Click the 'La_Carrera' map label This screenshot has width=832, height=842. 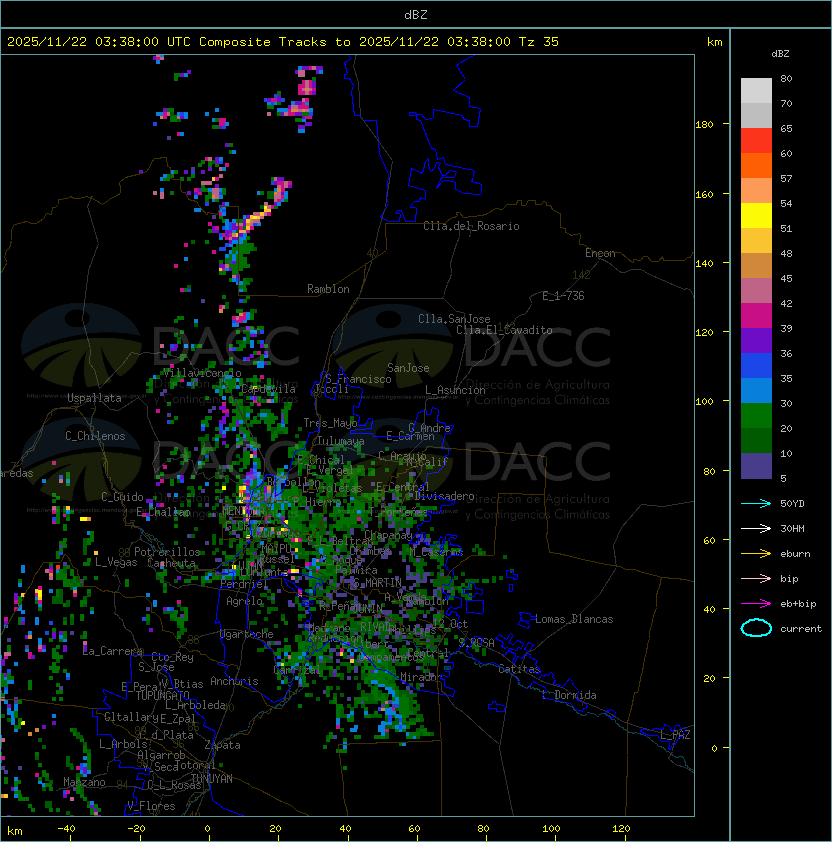pos(113,651)
